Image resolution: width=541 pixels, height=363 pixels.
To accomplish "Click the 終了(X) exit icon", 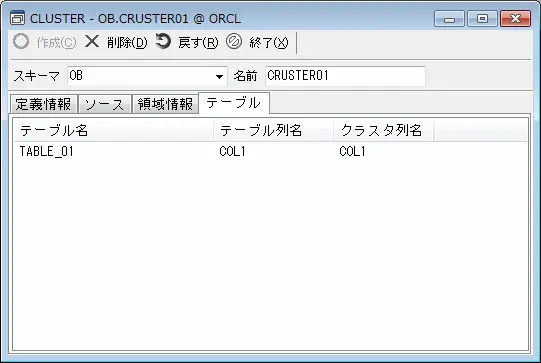I will click(234, 42).
